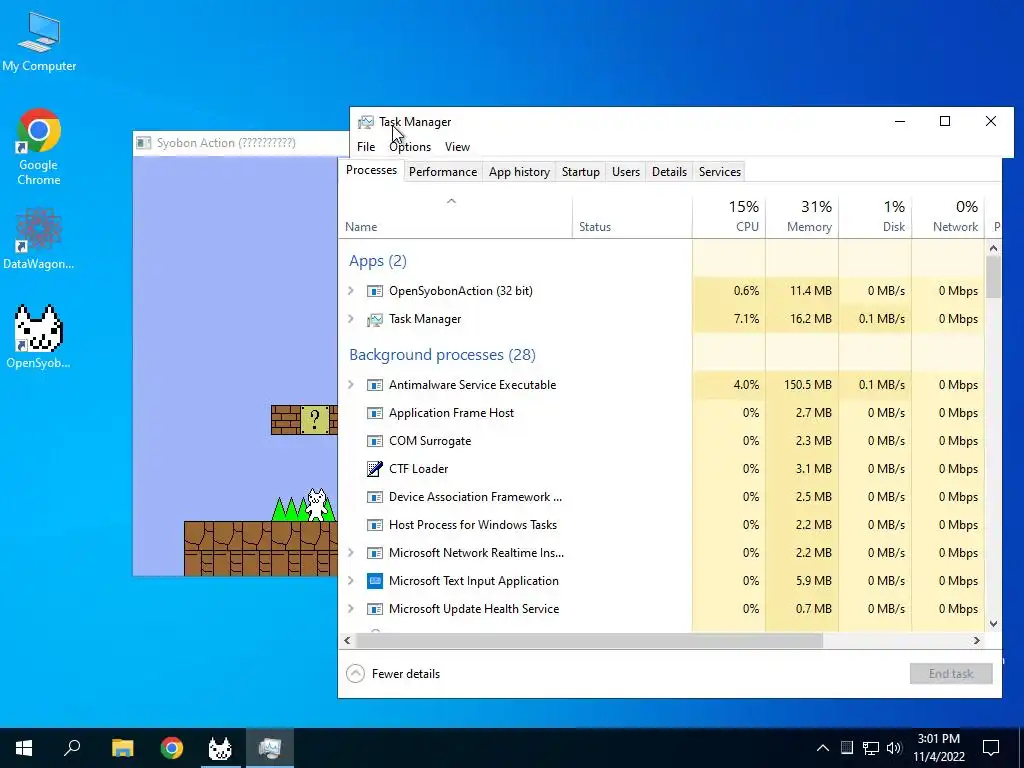Viewport: 1024px width, 768px height.
Task: Sort by CPU column header
Action: (729, 217)
